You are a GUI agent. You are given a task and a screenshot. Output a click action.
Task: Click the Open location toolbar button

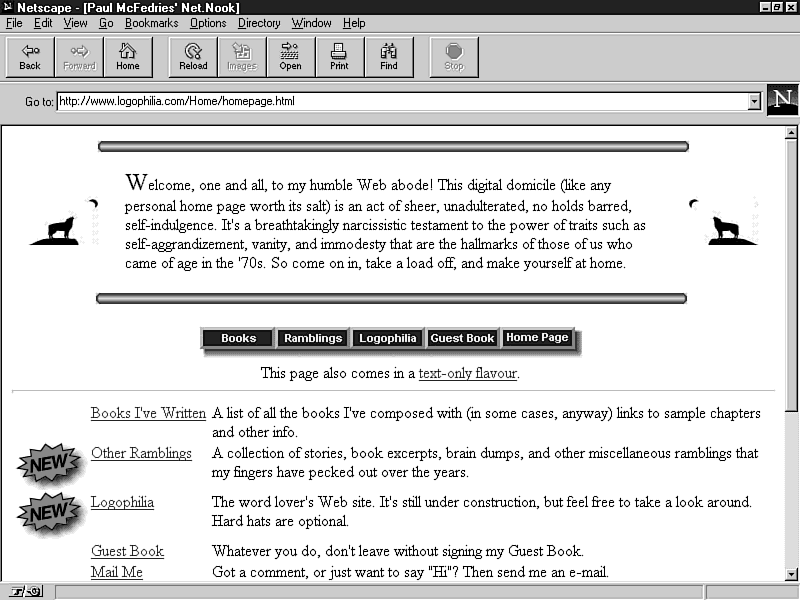pyautogui.click(x=291, y=57)
